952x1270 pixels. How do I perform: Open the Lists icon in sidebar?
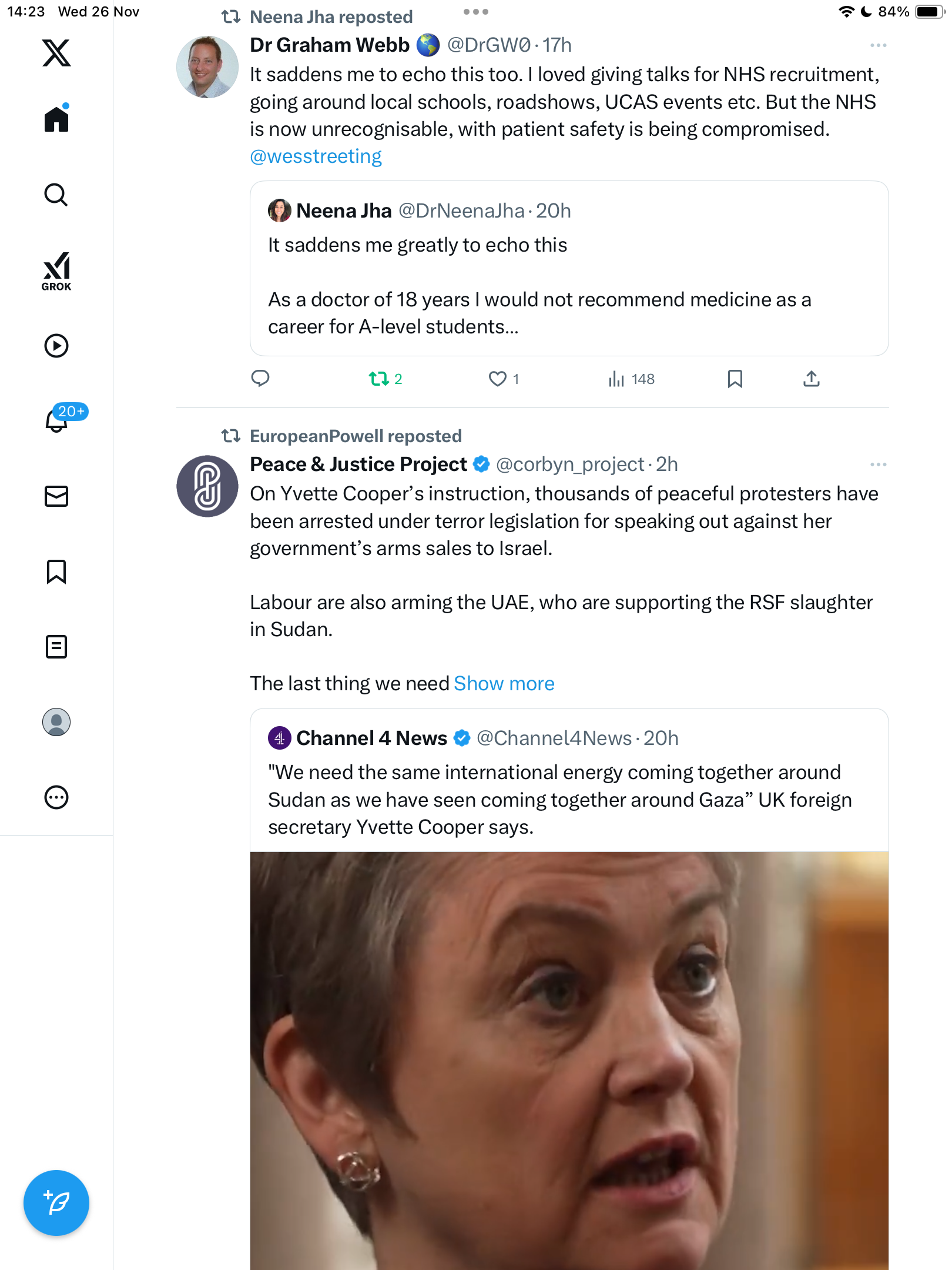[x=56, y=647]
